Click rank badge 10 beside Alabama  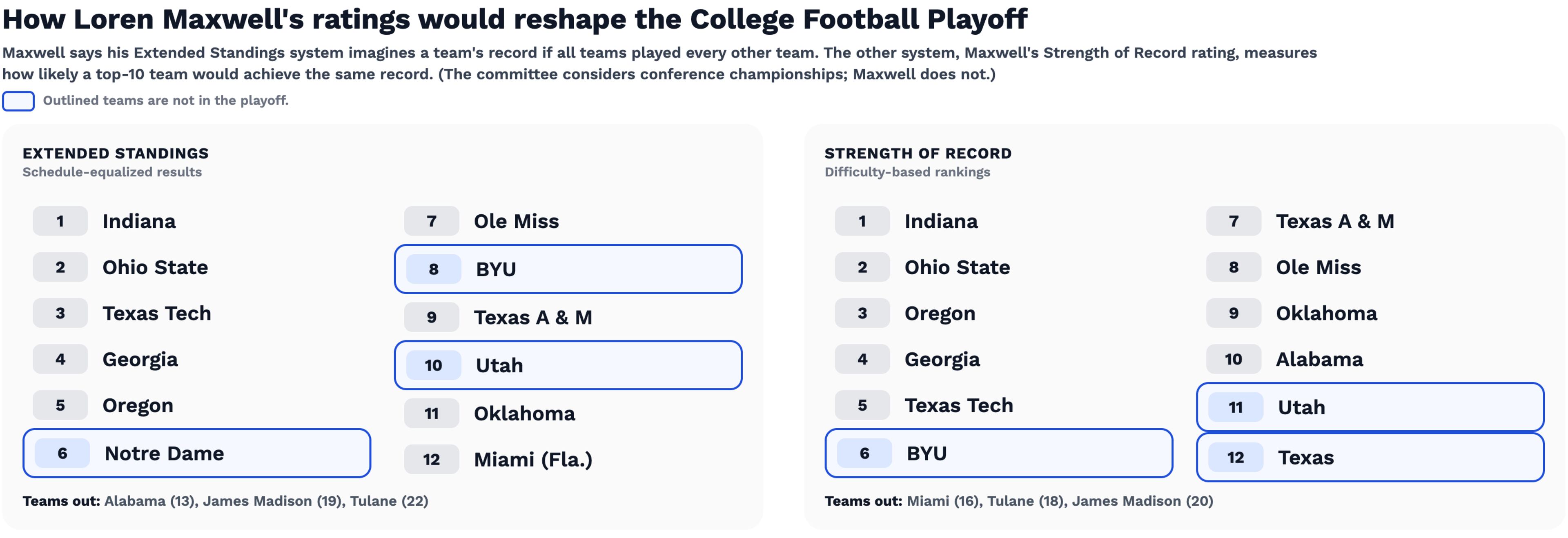tap(1233, 360)
